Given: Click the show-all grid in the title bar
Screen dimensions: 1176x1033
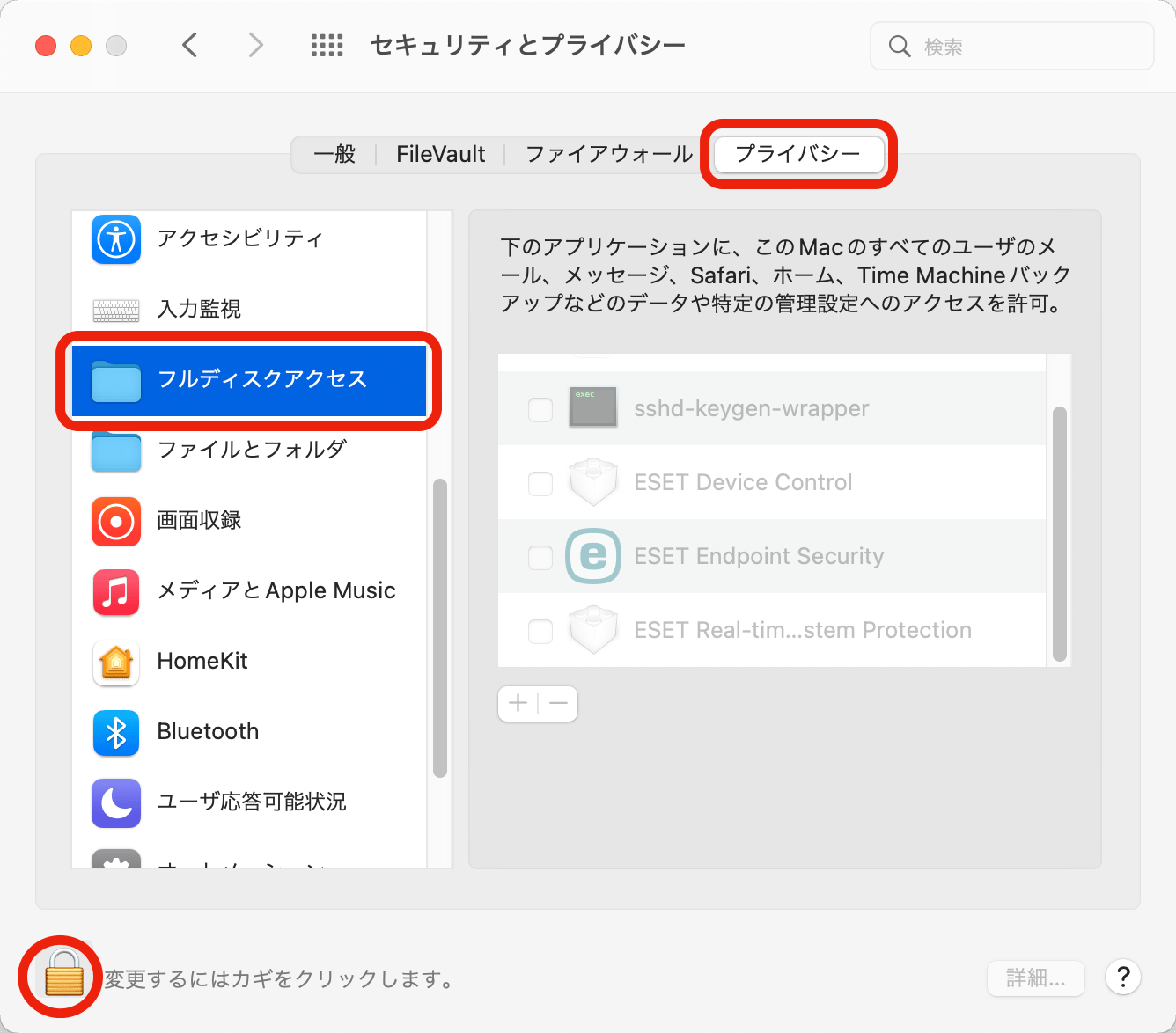Looking at the screenshot, I should click(327, 45).
